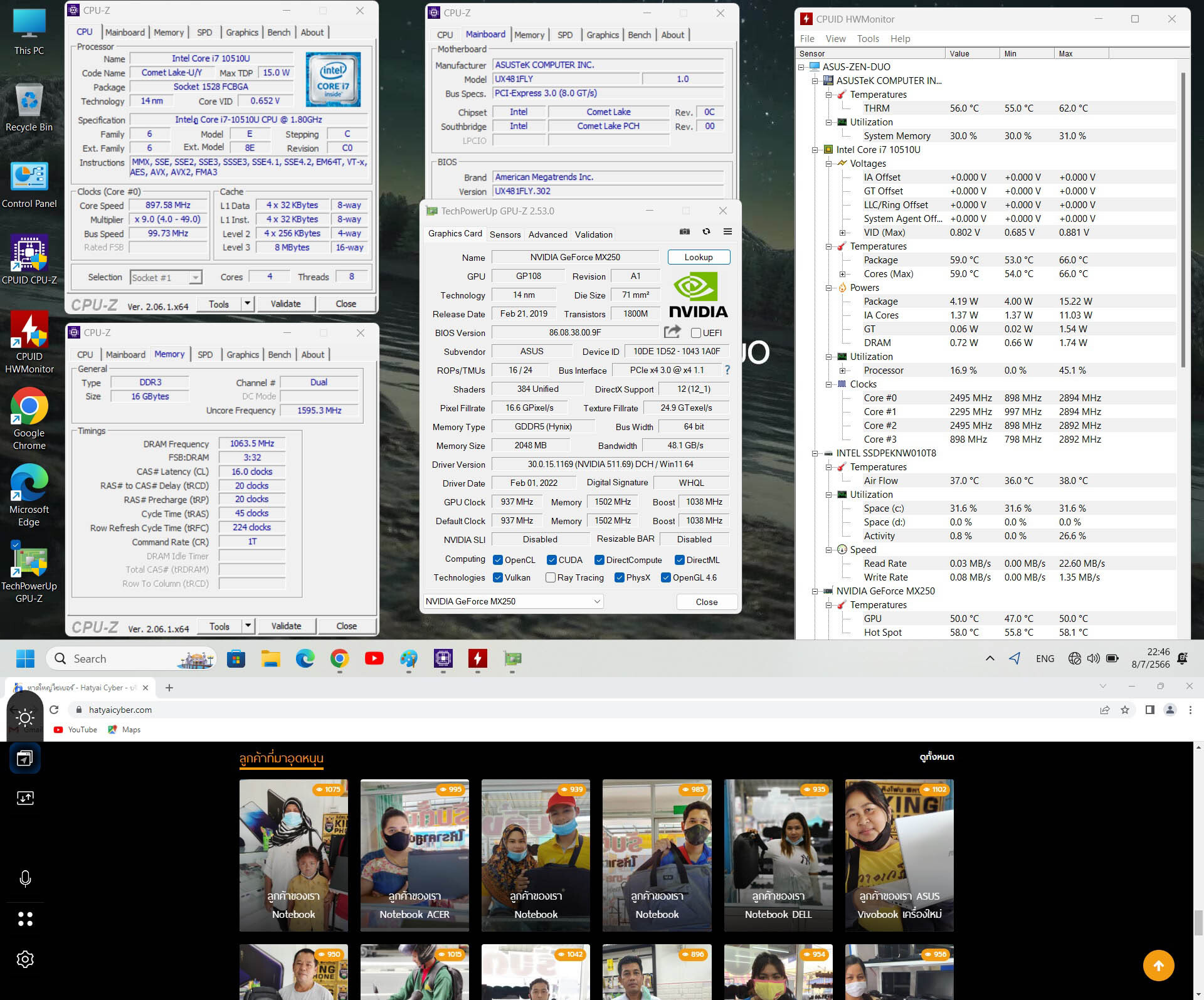Open the GPU-Z hamburger menu icon
This screenshot has width=1204, height=1000.
coord(727,231)
